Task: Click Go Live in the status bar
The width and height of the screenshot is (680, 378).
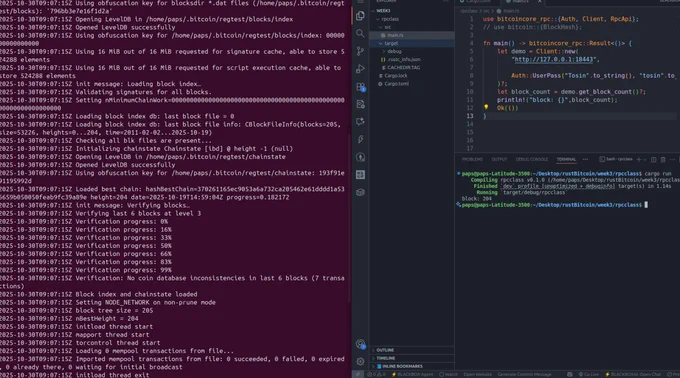Action: click(x=588, y=375)
